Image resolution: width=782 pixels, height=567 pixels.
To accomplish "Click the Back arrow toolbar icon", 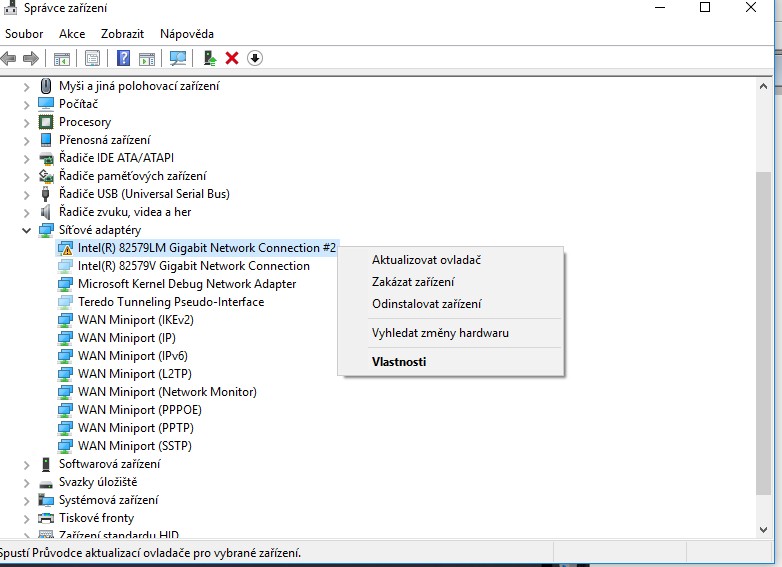I will (8, 59).
